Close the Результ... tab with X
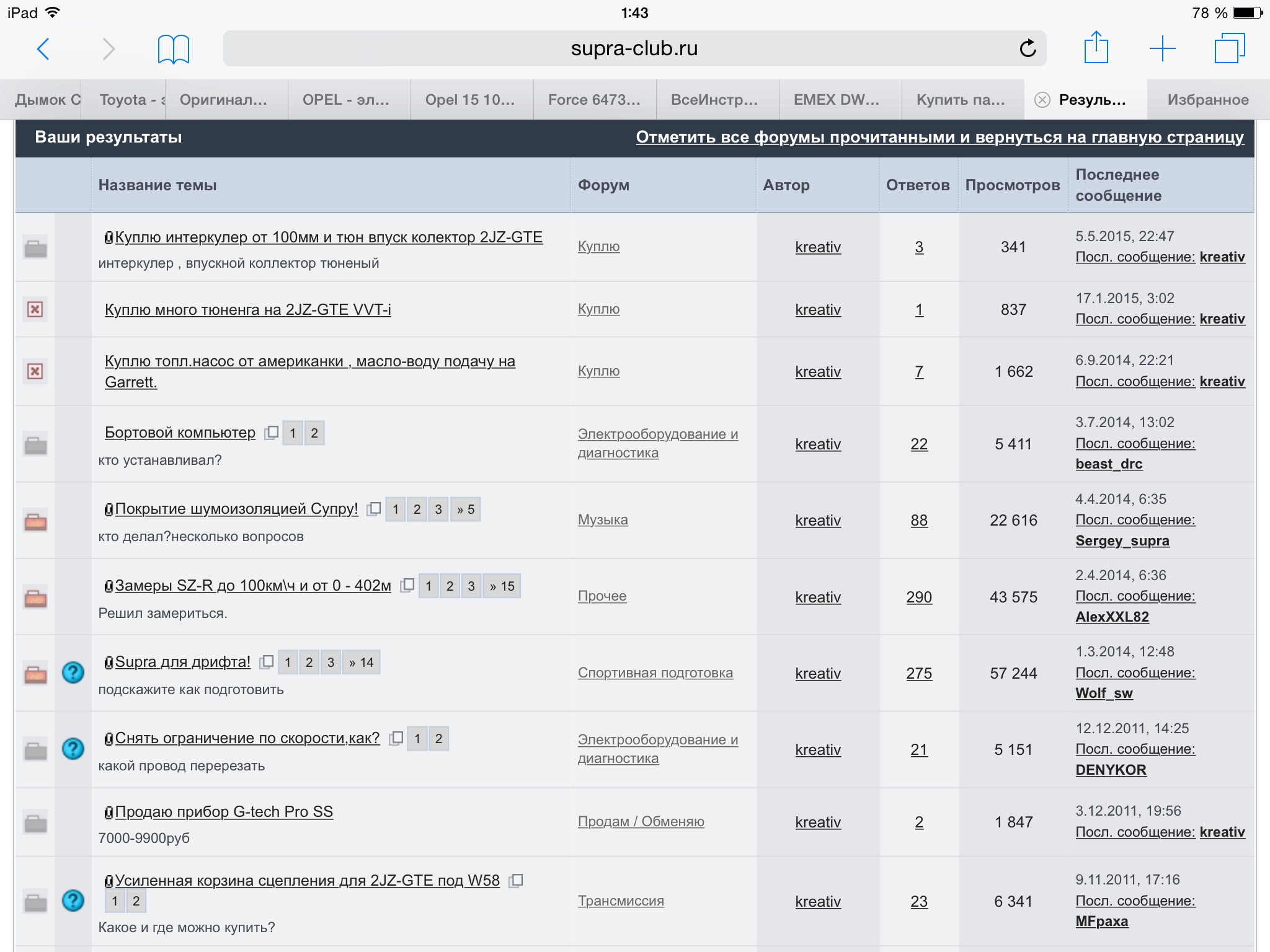1270x952 pixels. pyautogui.click(x=1042, y=100)
